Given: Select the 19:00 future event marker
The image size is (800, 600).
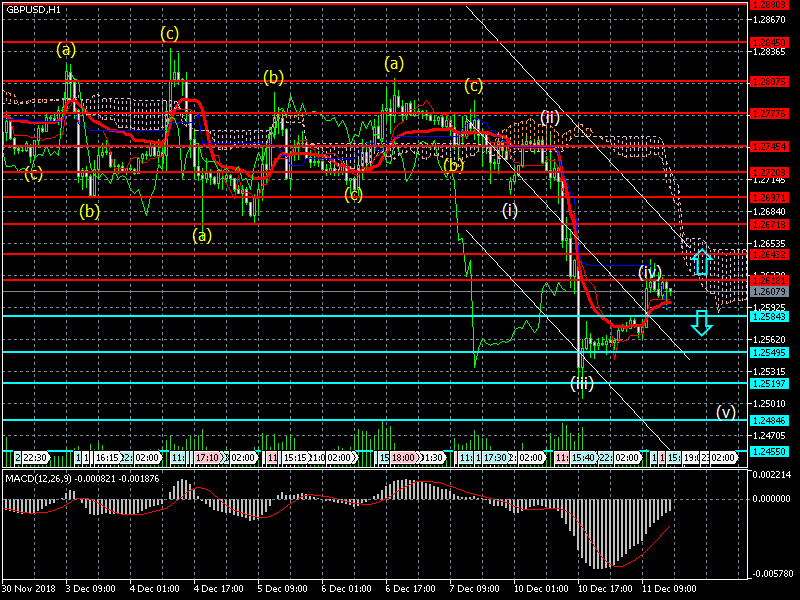Looking at the screenshot, I should (691, 458).
